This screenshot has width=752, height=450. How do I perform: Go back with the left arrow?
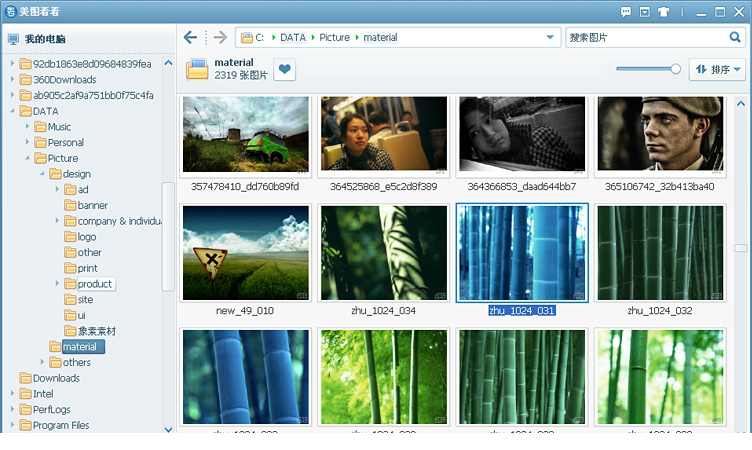point(190,37)
